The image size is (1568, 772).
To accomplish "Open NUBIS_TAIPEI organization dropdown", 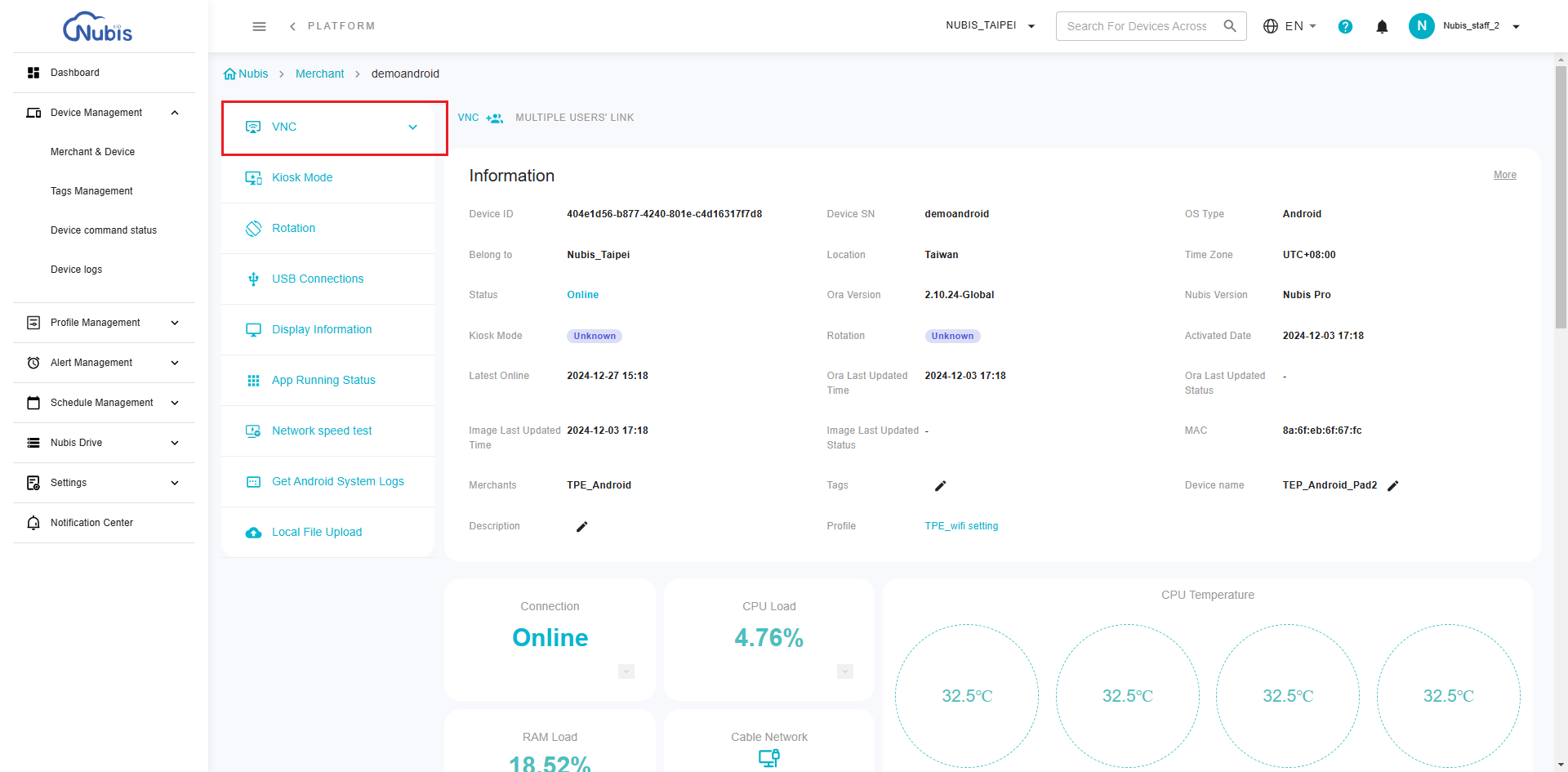I will [x=991, y=25].
